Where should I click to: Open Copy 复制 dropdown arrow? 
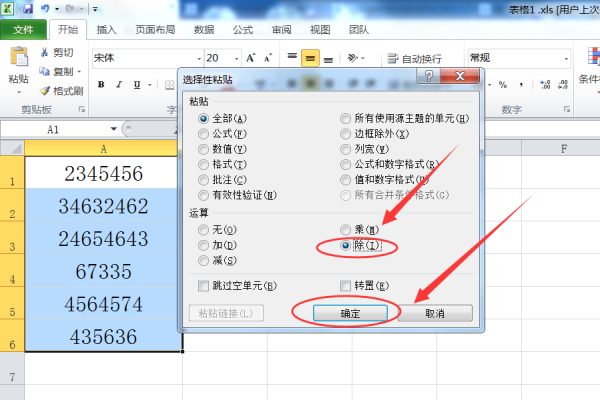point(79,72)
